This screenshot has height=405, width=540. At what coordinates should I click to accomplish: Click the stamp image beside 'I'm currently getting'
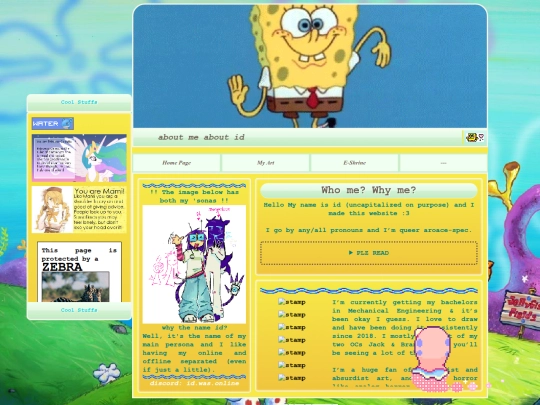pyautogui.click(x=292, y=302)
